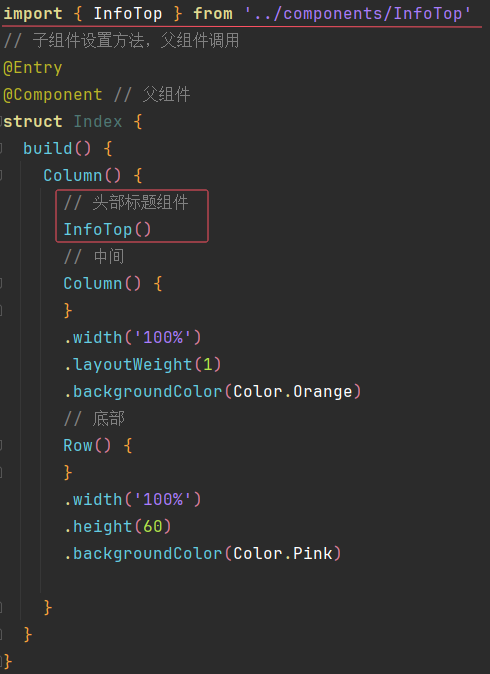Click the Index struct name
This screenshot has width=490, height=674.
click(x=98, y=122)
